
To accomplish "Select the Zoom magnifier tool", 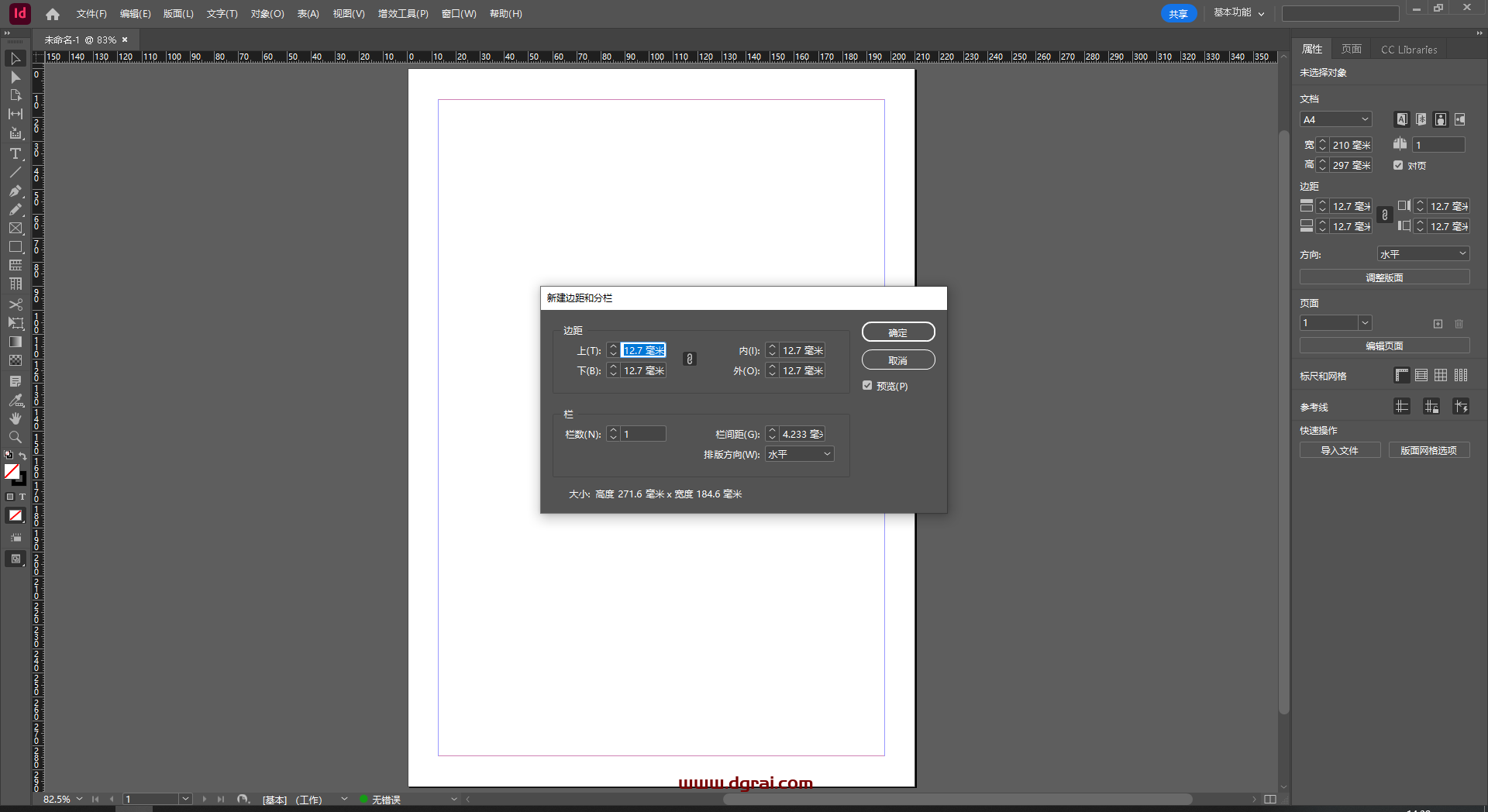I will point(15,437).
